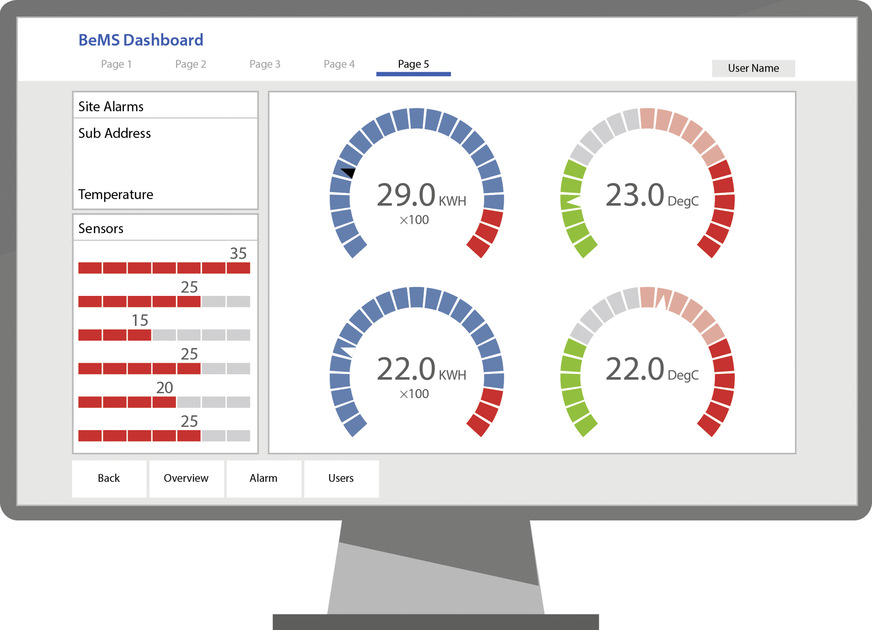Open the Overview button
Viewport: 872px width, 630px height.
pyautogui.click(x=186, y=478)
